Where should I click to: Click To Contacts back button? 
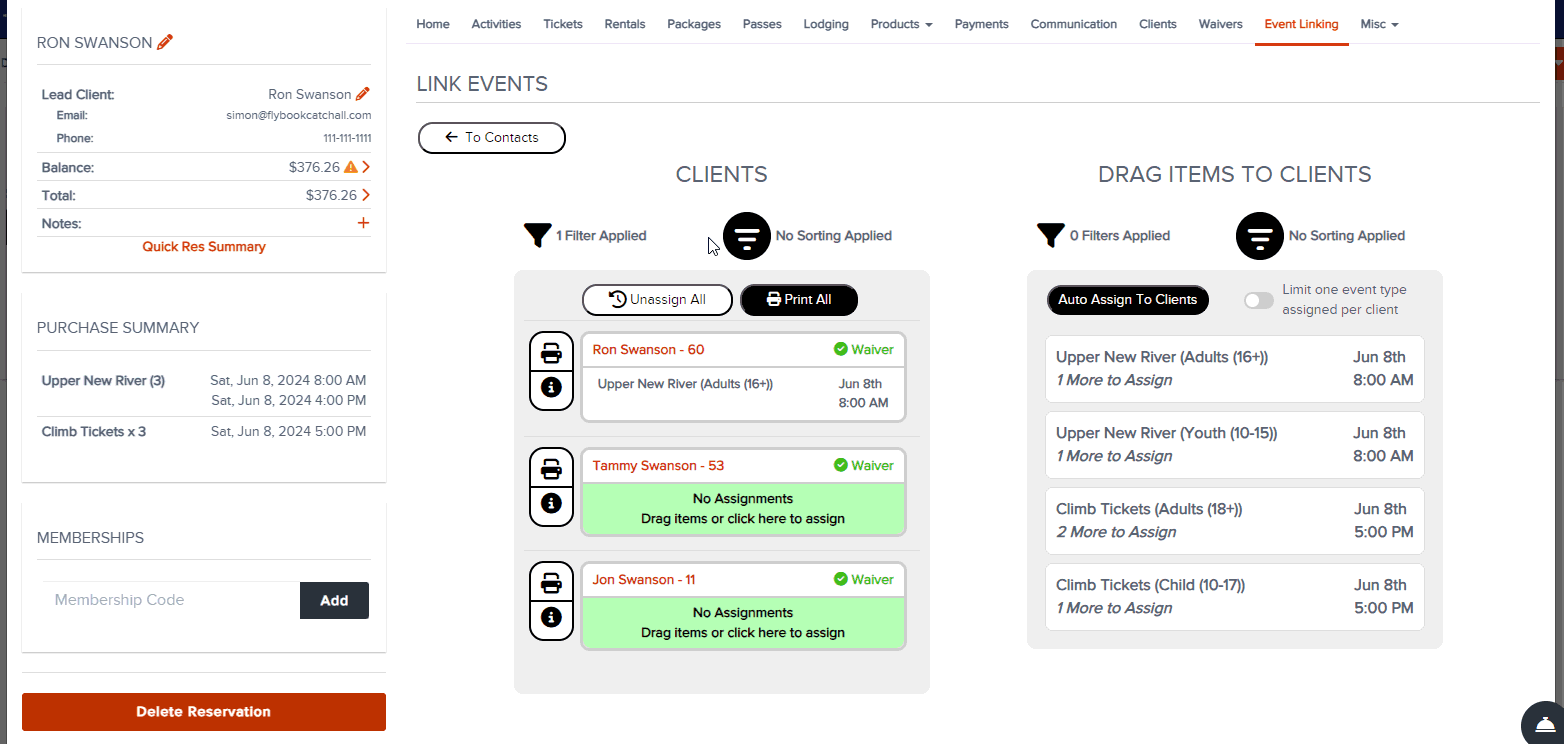pos(492,138)
